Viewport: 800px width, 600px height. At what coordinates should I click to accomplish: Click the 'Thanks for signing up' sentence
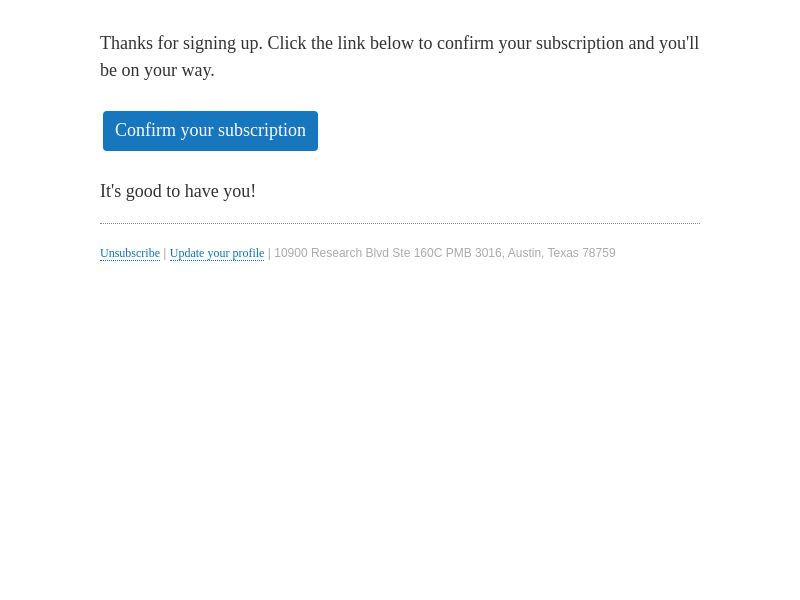click(181, 43)
